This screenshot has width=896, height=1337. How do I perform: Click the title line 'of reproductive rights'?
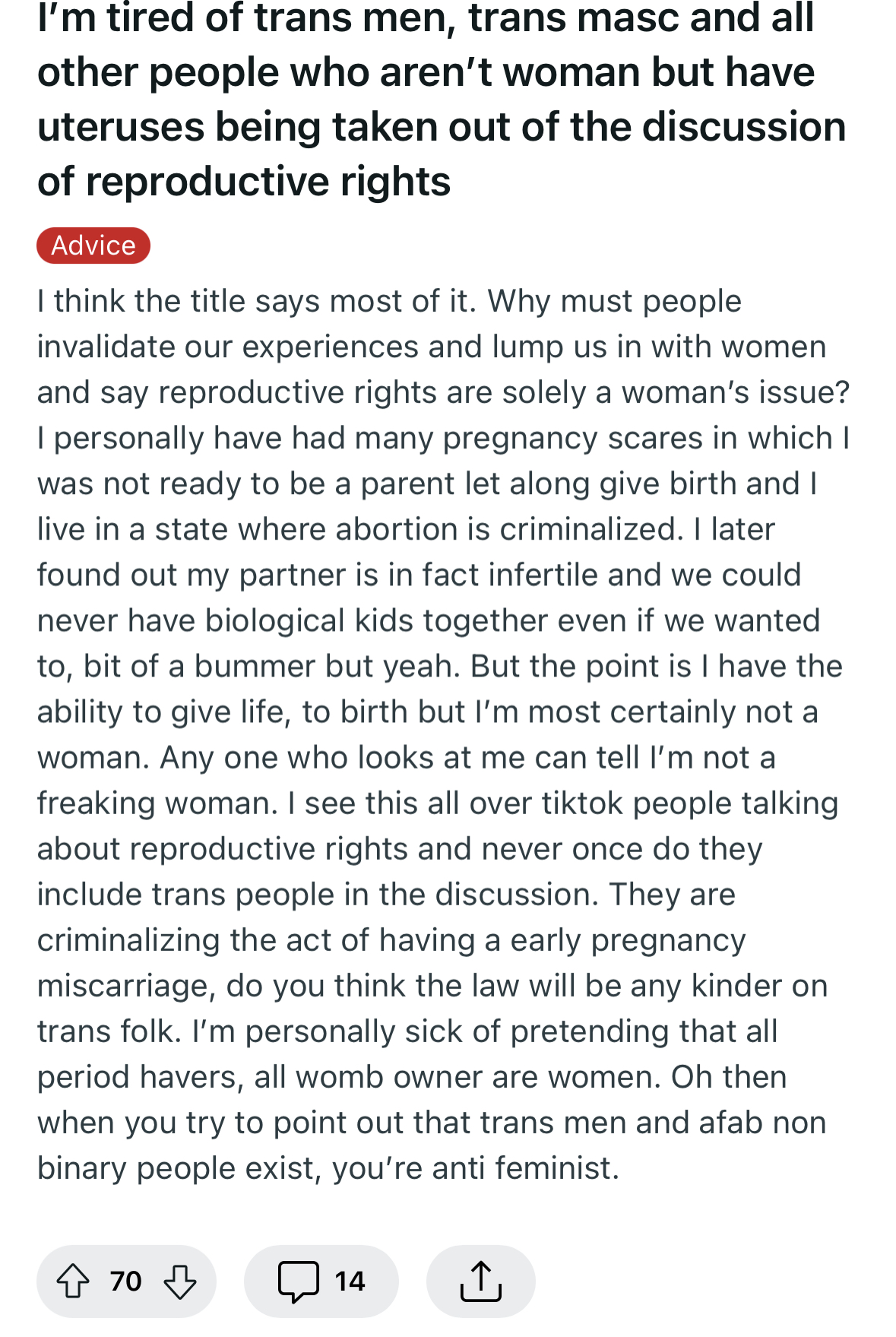coord(244,181)
